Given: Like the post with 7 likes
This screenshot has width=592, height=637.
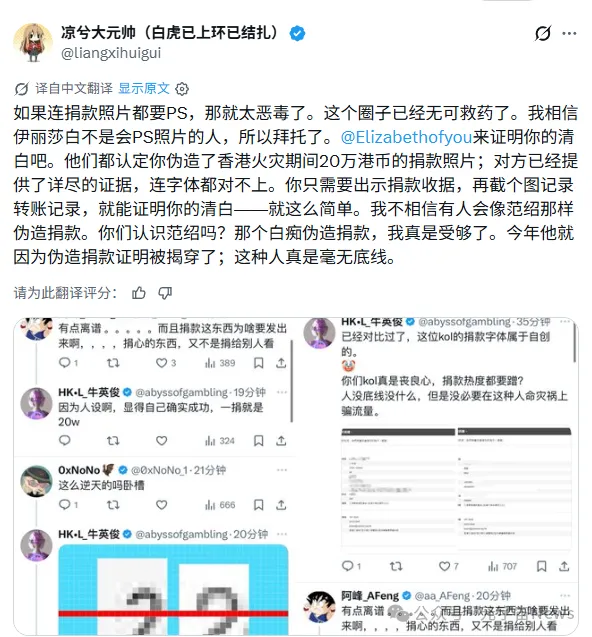Looking at the screenshot, I should coord(445,566).
